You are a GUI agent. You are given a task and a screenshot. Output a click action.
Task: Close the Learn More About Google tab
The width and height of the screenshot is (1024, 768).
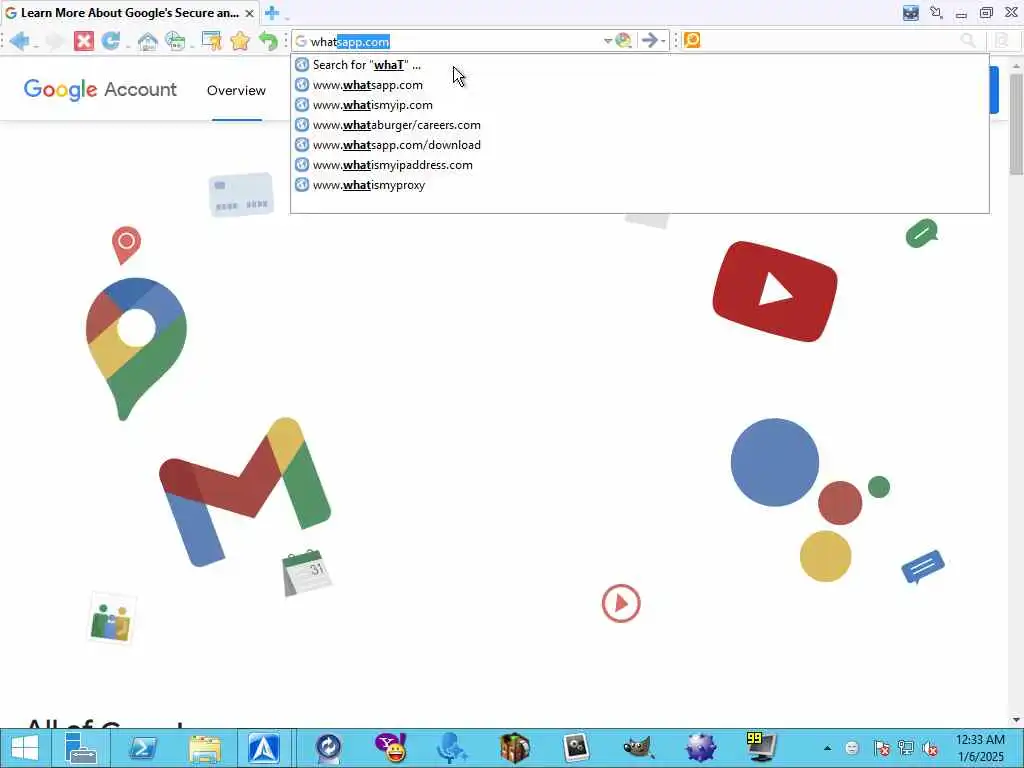pos(249,13)
